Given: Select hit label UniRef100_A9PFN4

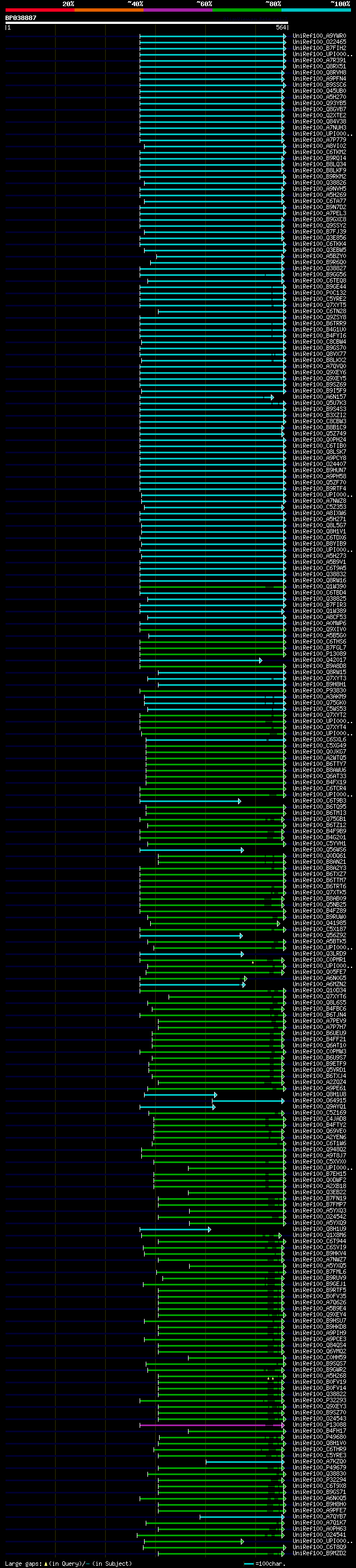Looking at the screenshot, I should coord(319,78).
